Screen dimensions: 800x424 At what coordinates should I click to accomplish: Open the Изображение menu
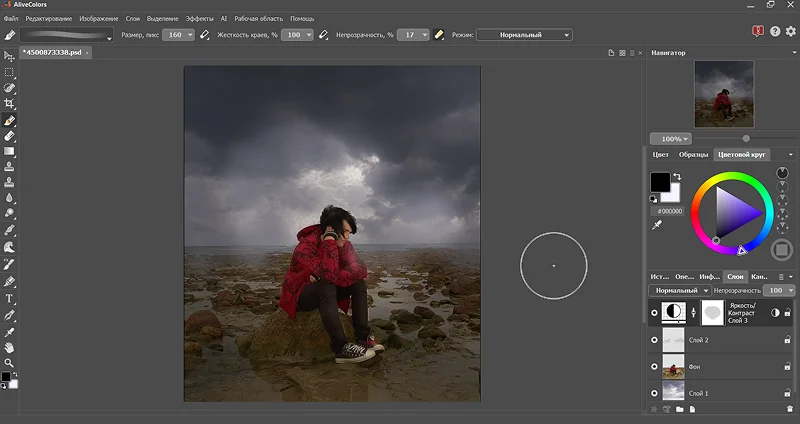point(98,18)
